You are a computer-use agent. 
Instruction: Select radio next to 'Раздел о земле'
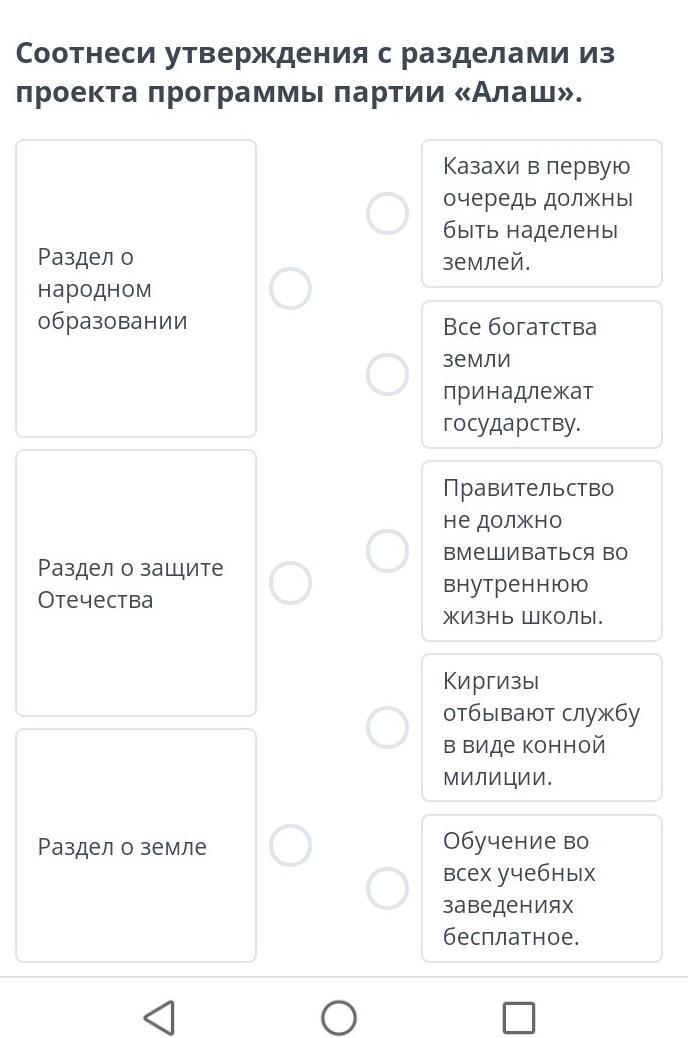(290, 845)
